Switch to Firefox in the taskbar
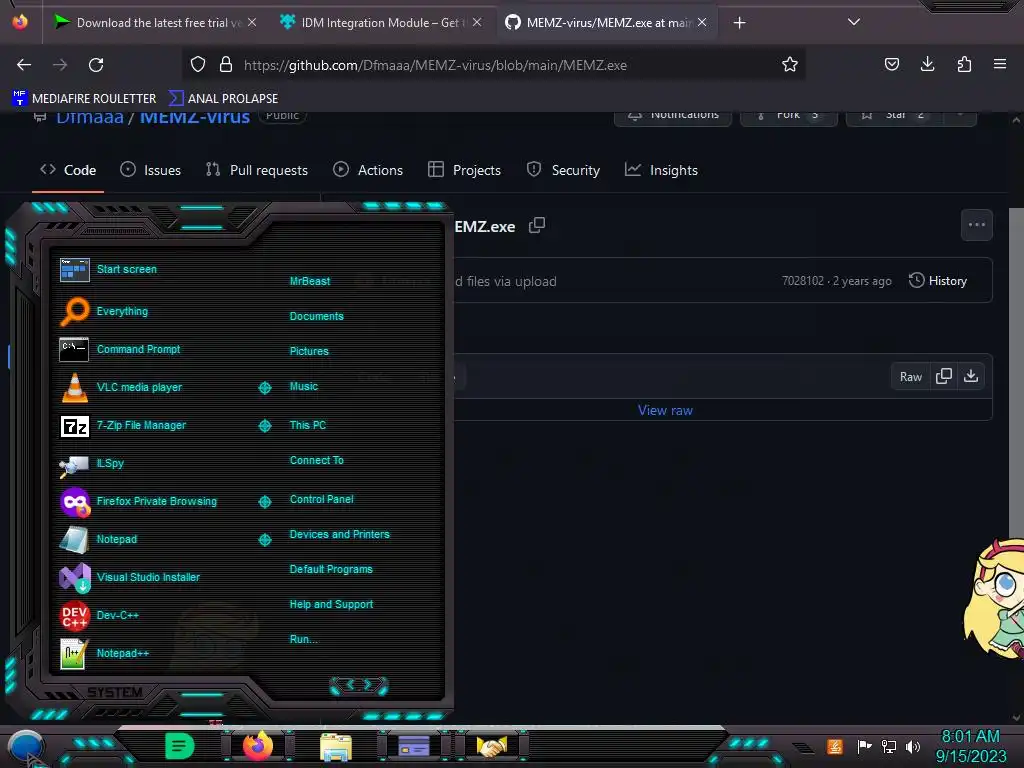 pos(257,746)
